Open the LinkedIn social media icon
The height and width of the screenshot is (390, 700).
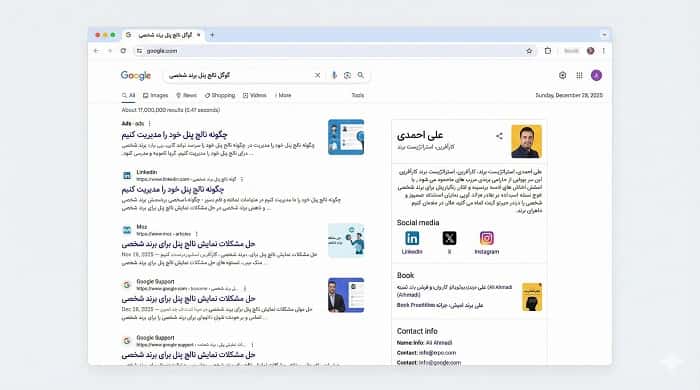tap(412, 238)
